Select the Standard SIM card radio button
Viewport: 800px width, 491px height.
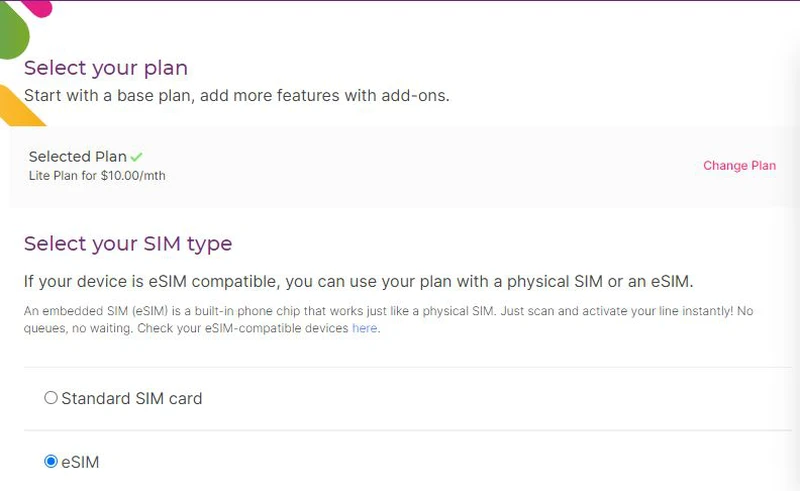[51, 398]
